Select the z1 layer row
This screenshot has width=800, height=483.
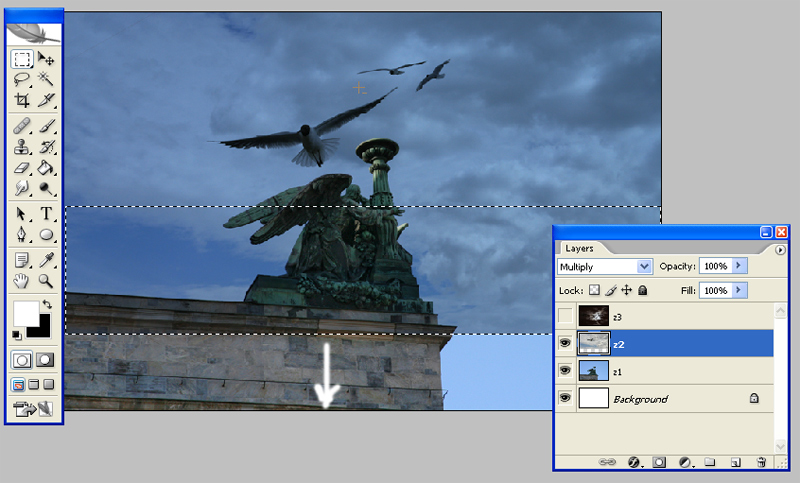pos(665,371)
